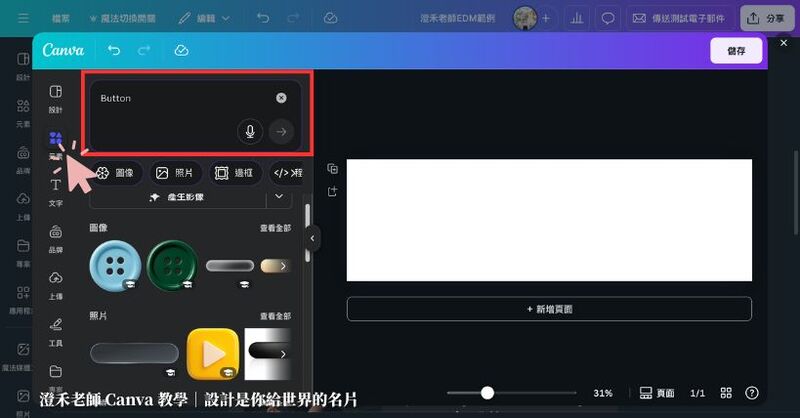This screenshot has width=800, height=418.
Task: Filter results by 邊框 frames
Action: (x=235, y=173)
